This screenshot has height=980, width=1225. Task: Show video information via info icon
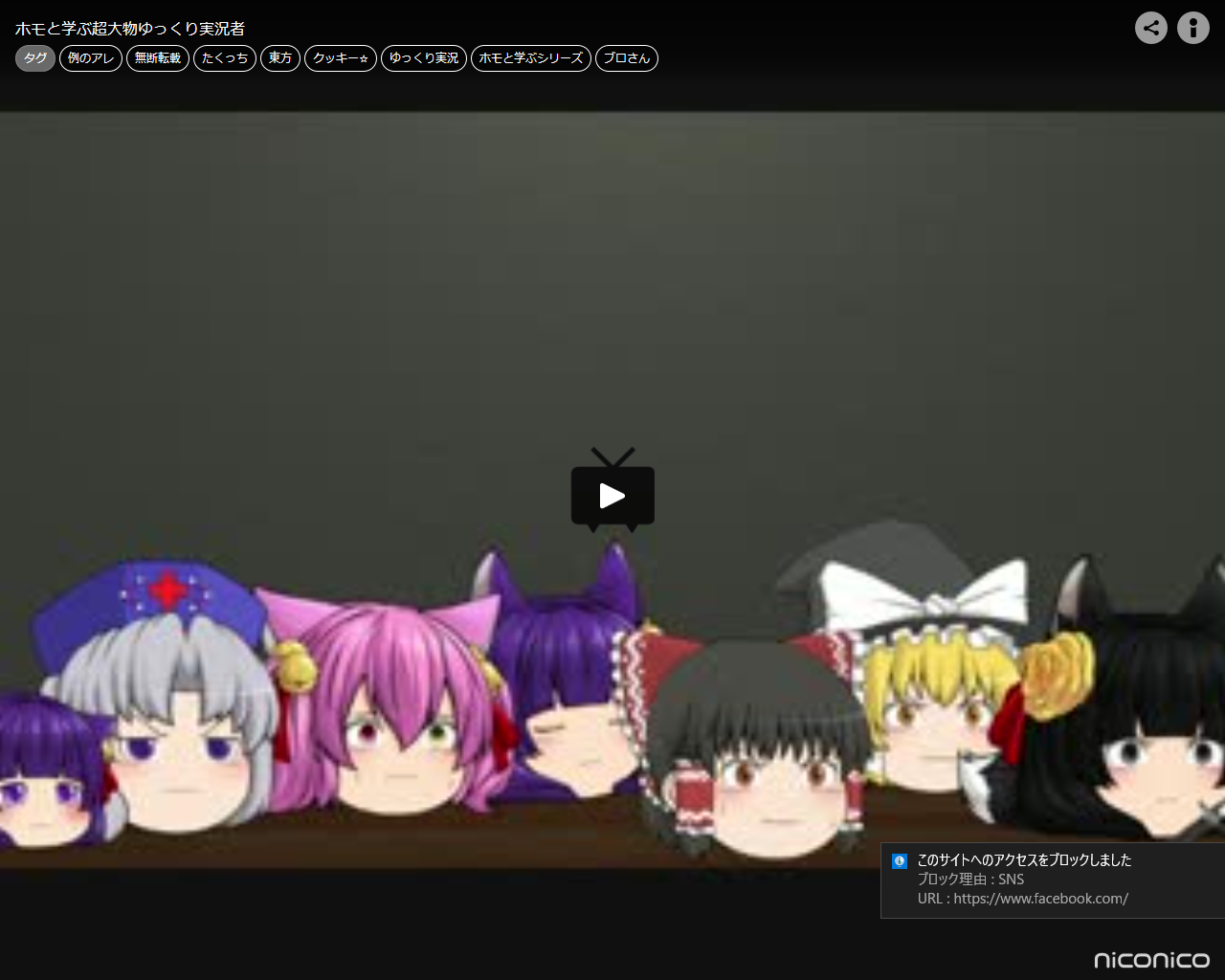click(x=1192, y=28)
